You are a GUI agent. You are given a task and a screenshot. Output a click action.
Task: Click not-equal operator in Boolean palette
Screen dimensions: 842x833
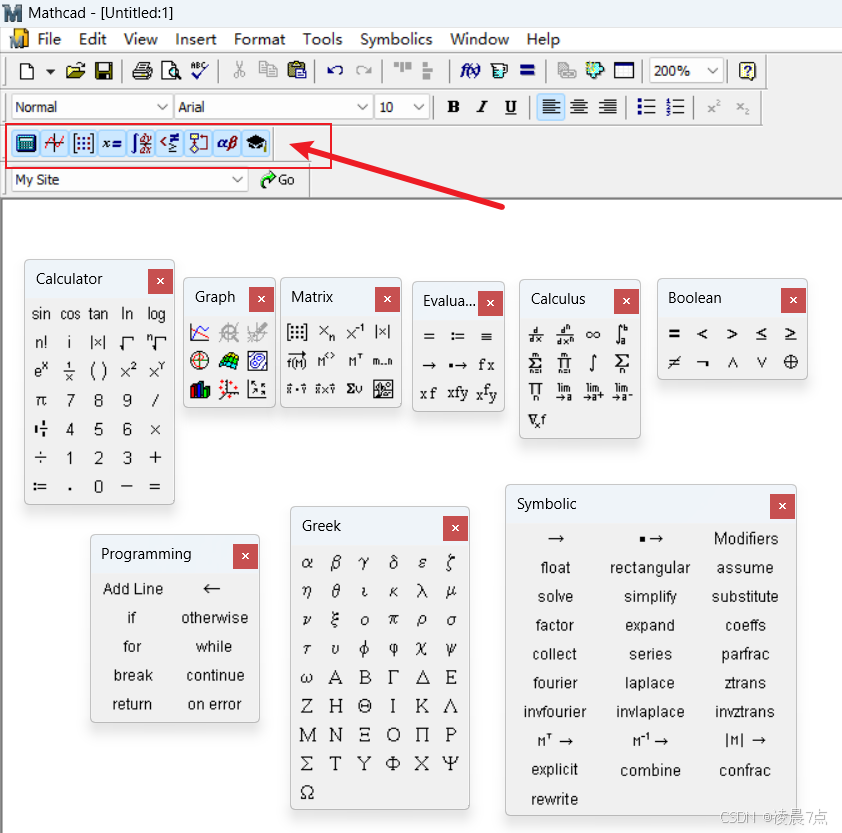point(674,362)
